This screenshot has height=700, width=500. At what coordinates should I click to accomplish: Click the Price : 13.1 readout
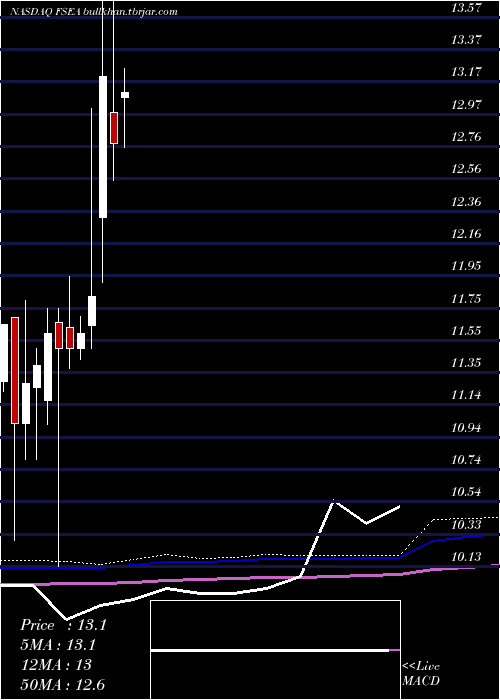pyautogui.click(x=63, y=625)
